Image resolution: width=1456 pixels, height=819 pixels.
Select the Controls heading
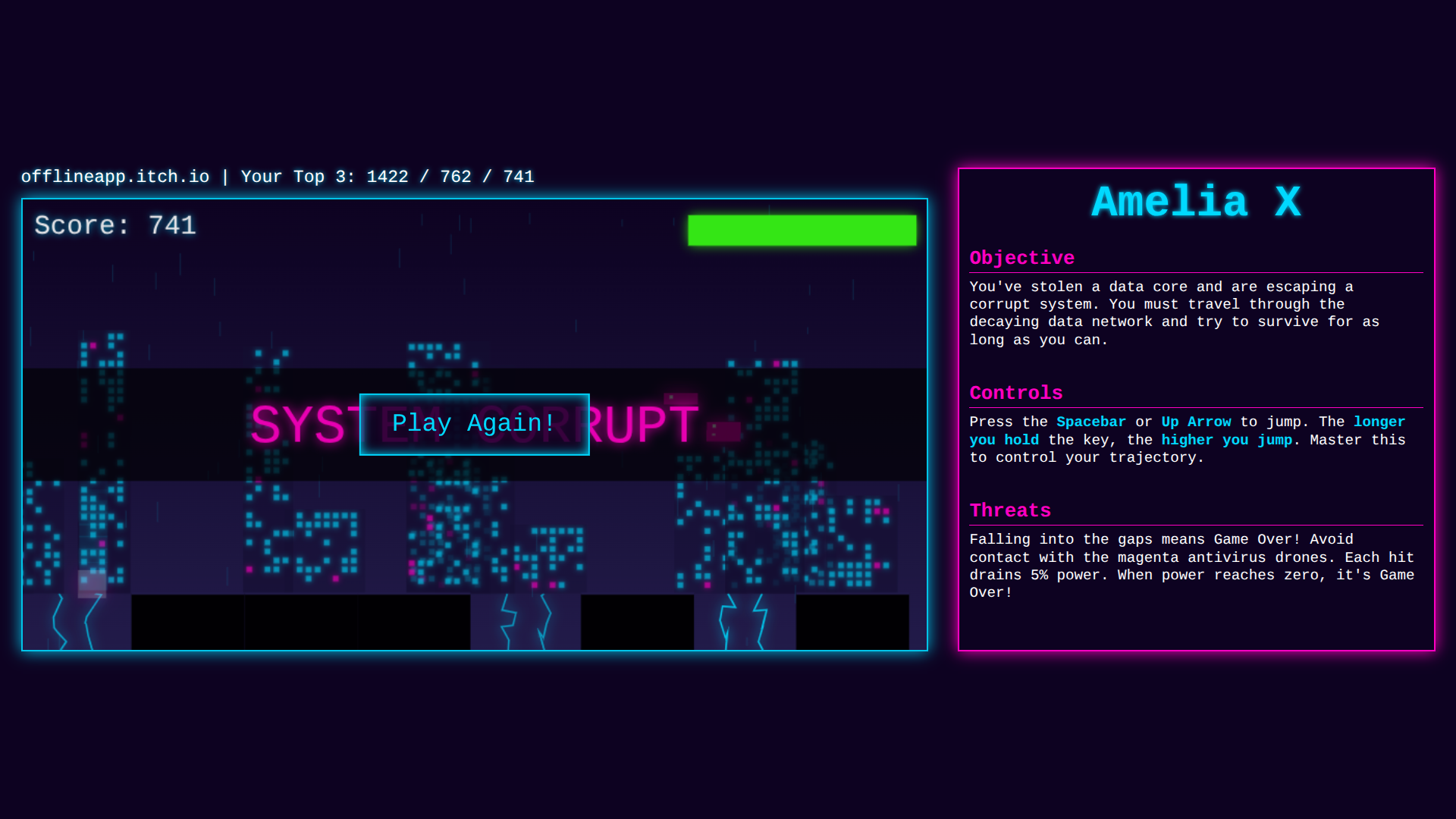click(1015, 393)
